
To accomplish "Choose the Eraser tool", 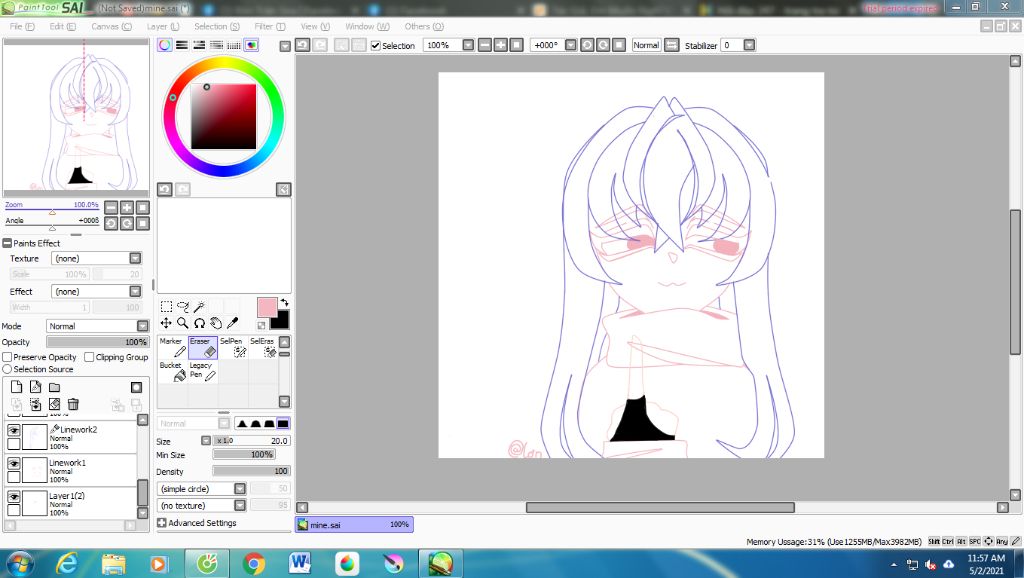I will (x=203, y=347).
